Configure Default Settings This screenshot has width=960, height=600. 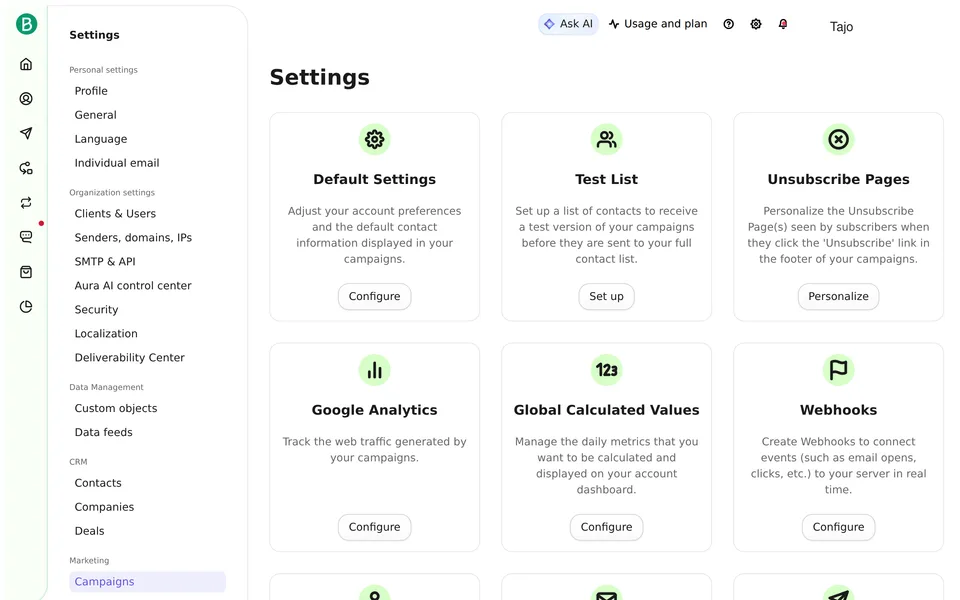tap(375, 296)
